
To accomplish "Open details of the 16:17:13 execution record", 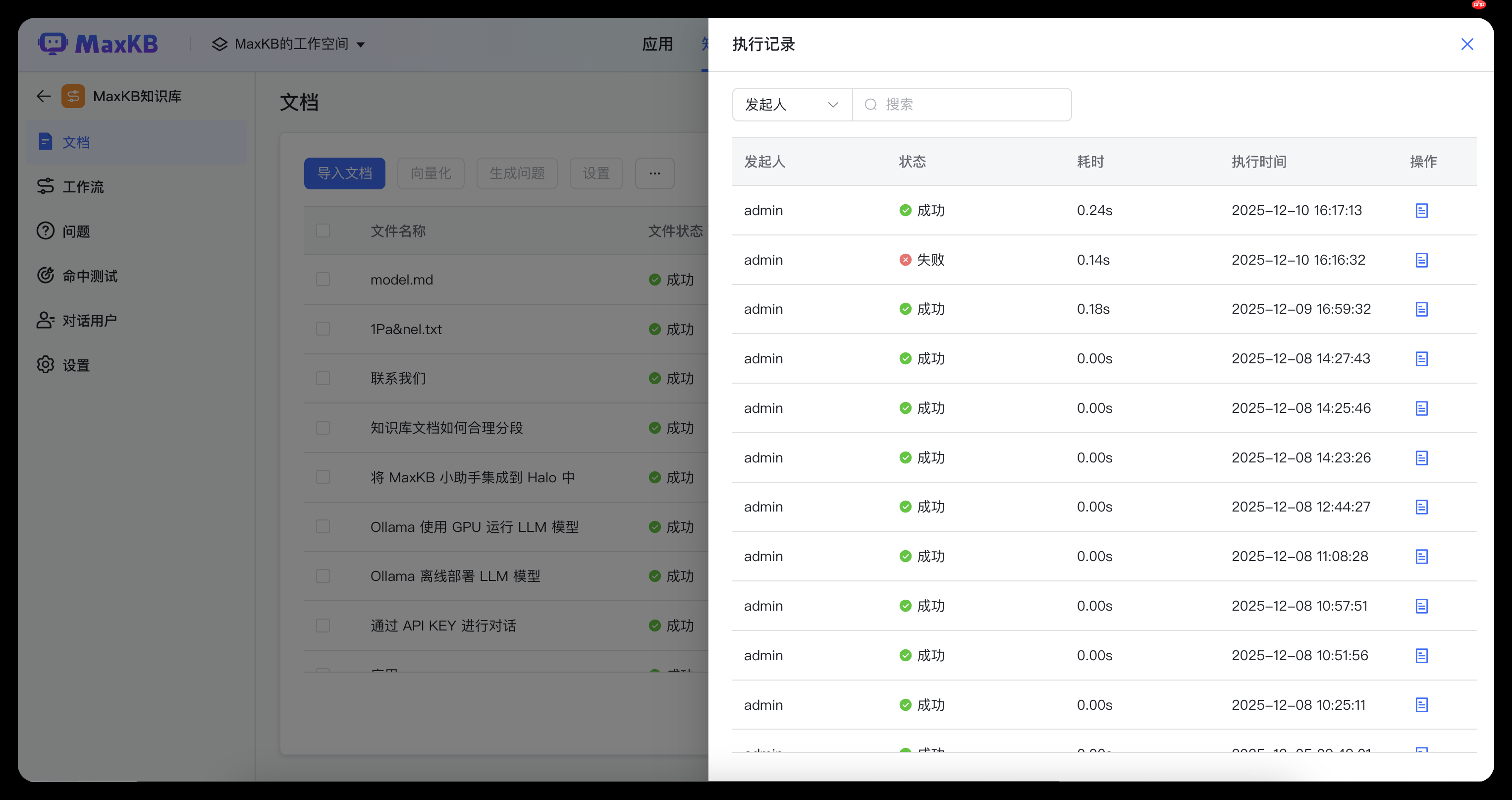I will tap(1422, 210).
